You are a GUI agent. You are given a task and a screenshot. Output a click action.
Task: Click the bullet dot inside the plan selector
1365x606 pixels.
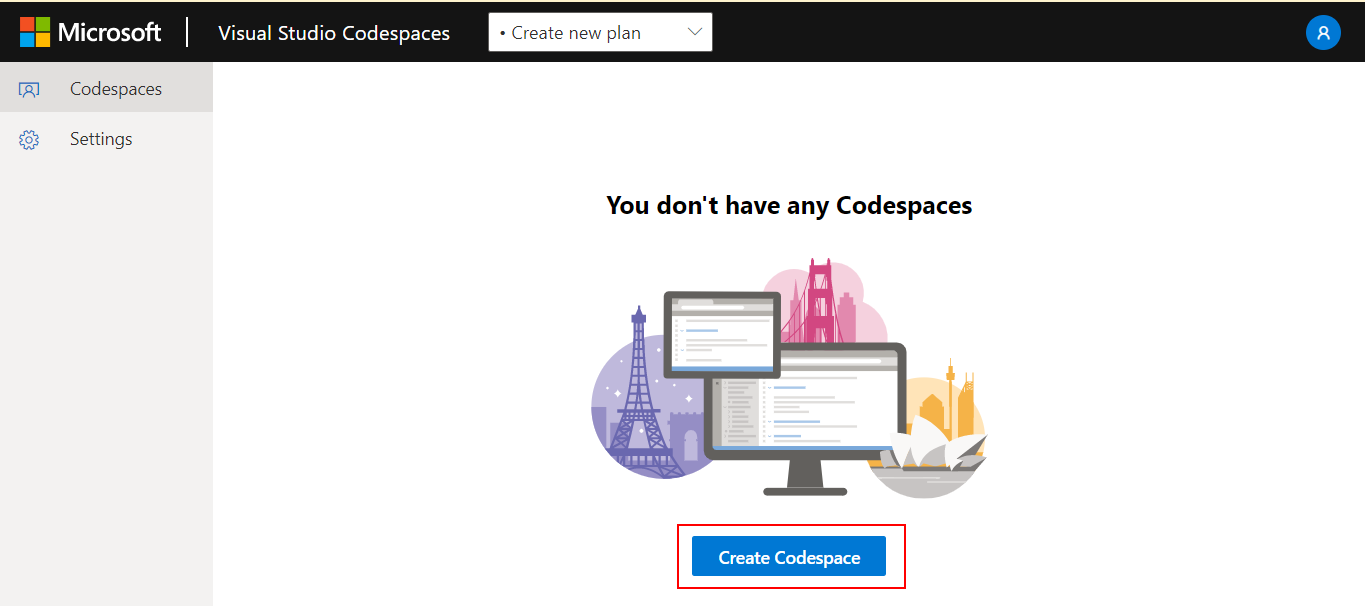pos(502,32)
